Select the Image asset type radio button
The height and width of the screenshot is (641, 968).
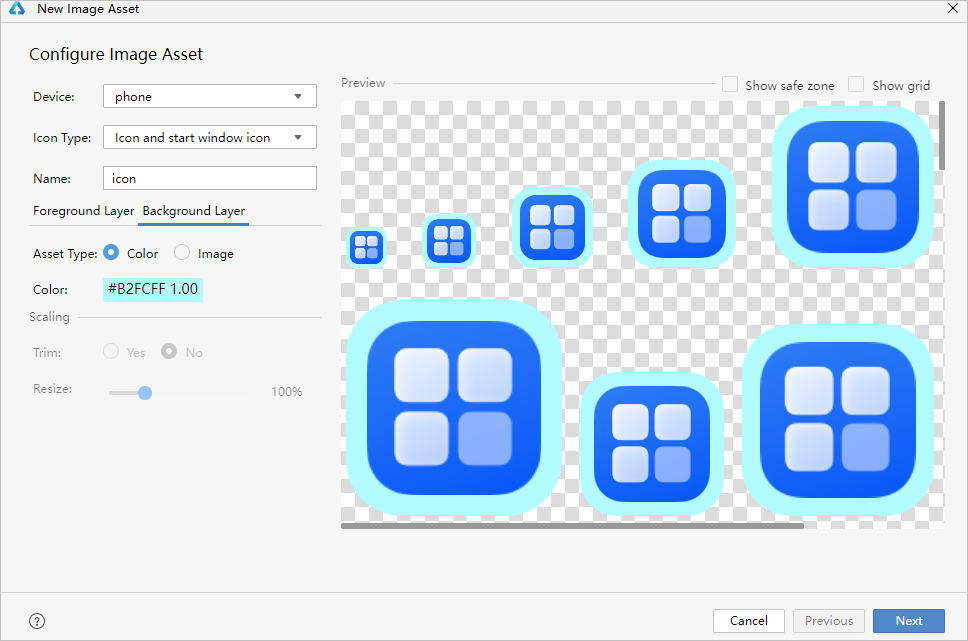pyautogui.click(x=182, y=254)
